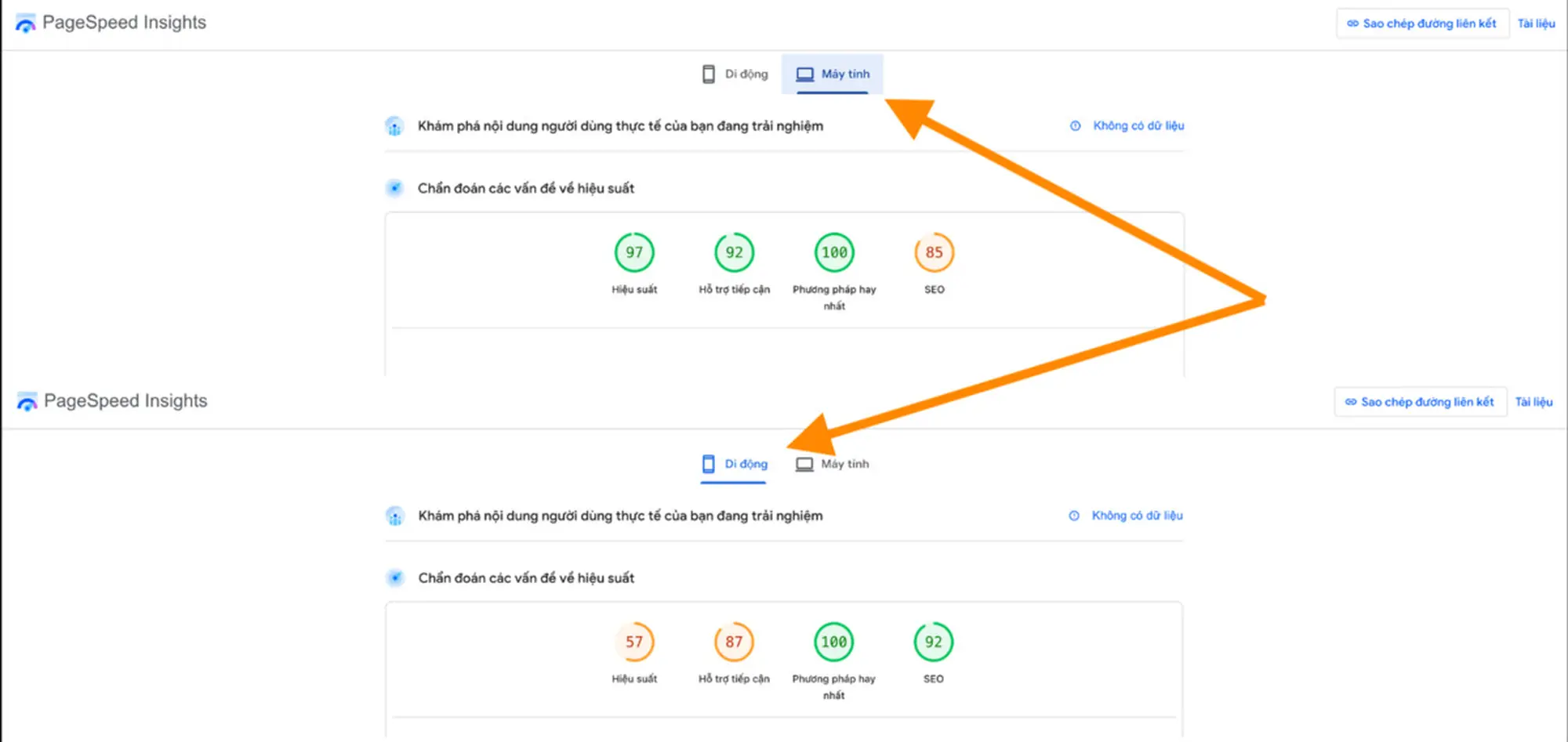Click the 92 Hỗ trợ tiếp cận score gauge

tap(734, 252)
